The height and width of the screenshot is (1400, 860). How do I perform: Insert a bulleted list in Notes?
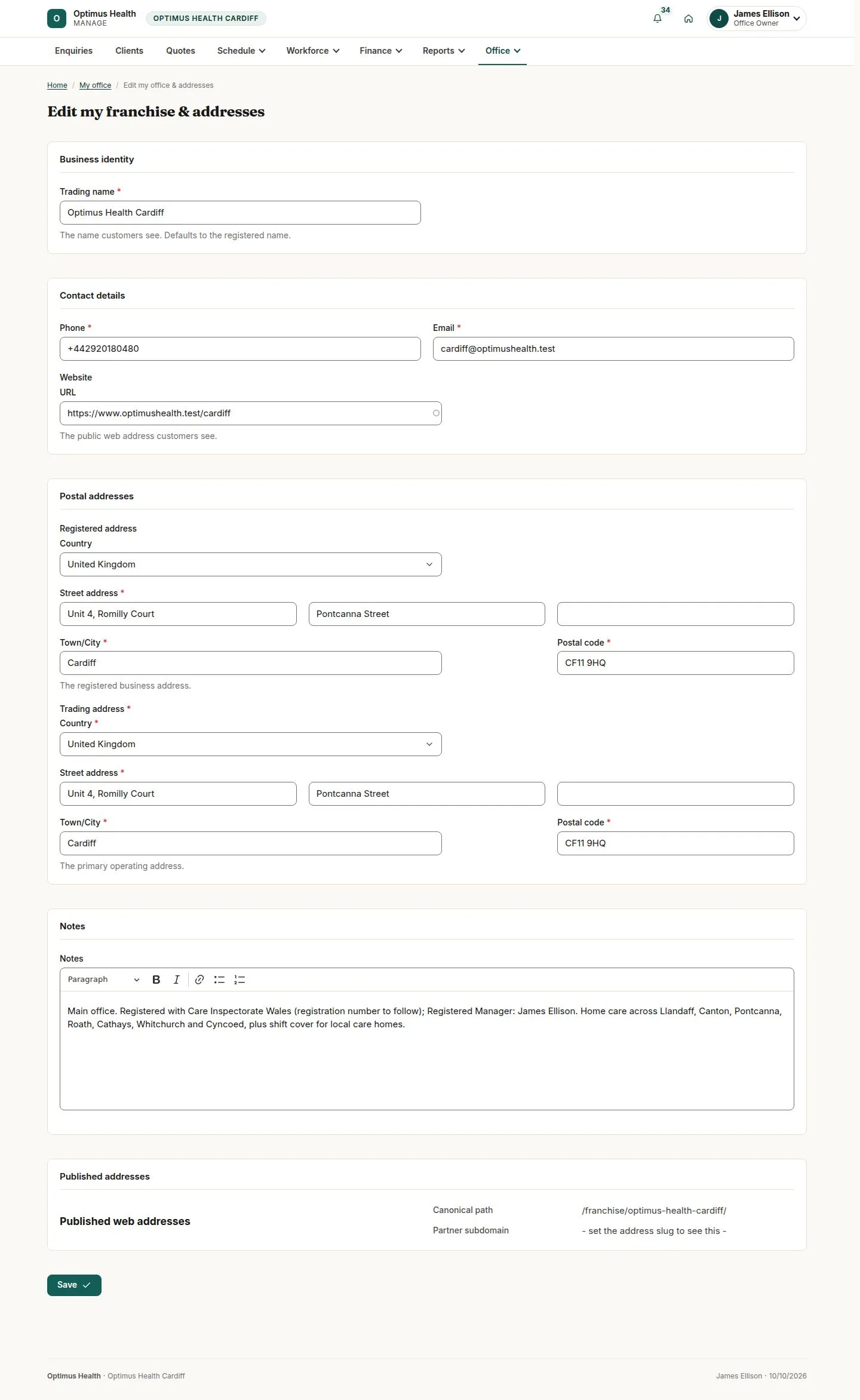[x=219, y=980]
